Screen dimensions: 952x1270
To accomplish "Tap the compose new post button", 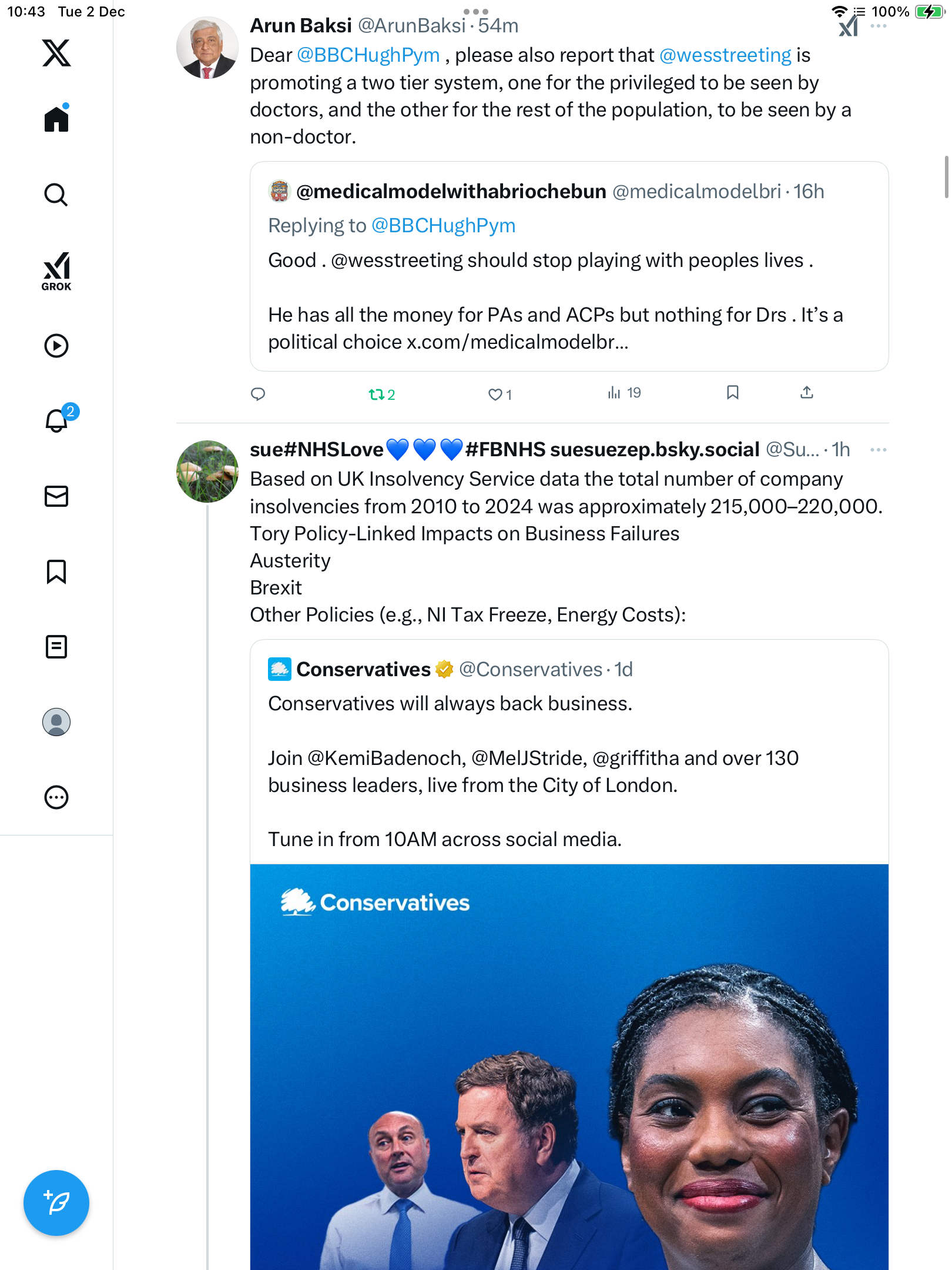I will pyautogui.click(x=56, y=1203).
